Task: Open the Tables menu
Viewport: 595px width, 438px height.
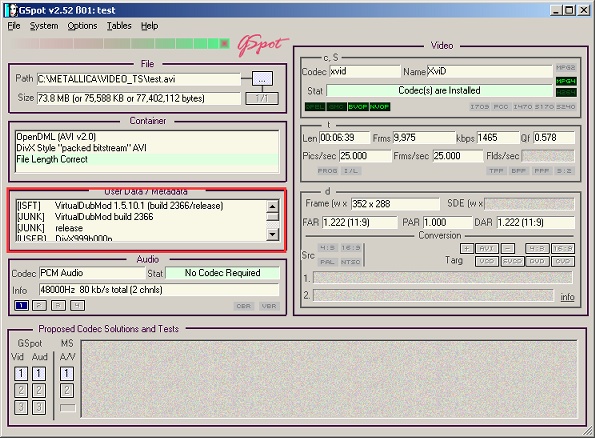Action: pos(119,26)
